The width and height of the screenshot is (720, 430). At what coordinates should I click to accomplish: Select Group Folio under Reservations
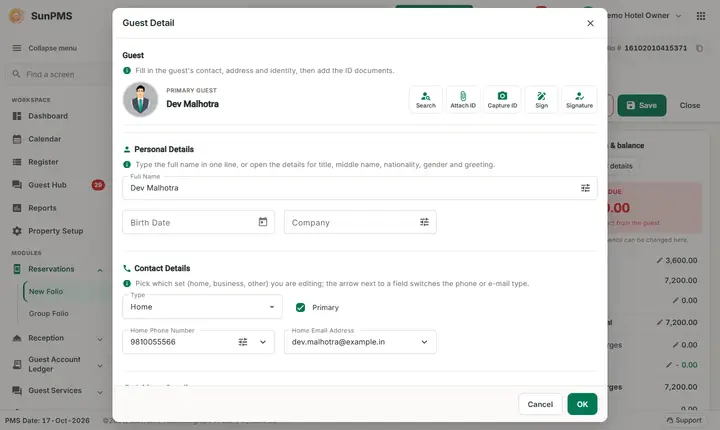pos(49,313)
